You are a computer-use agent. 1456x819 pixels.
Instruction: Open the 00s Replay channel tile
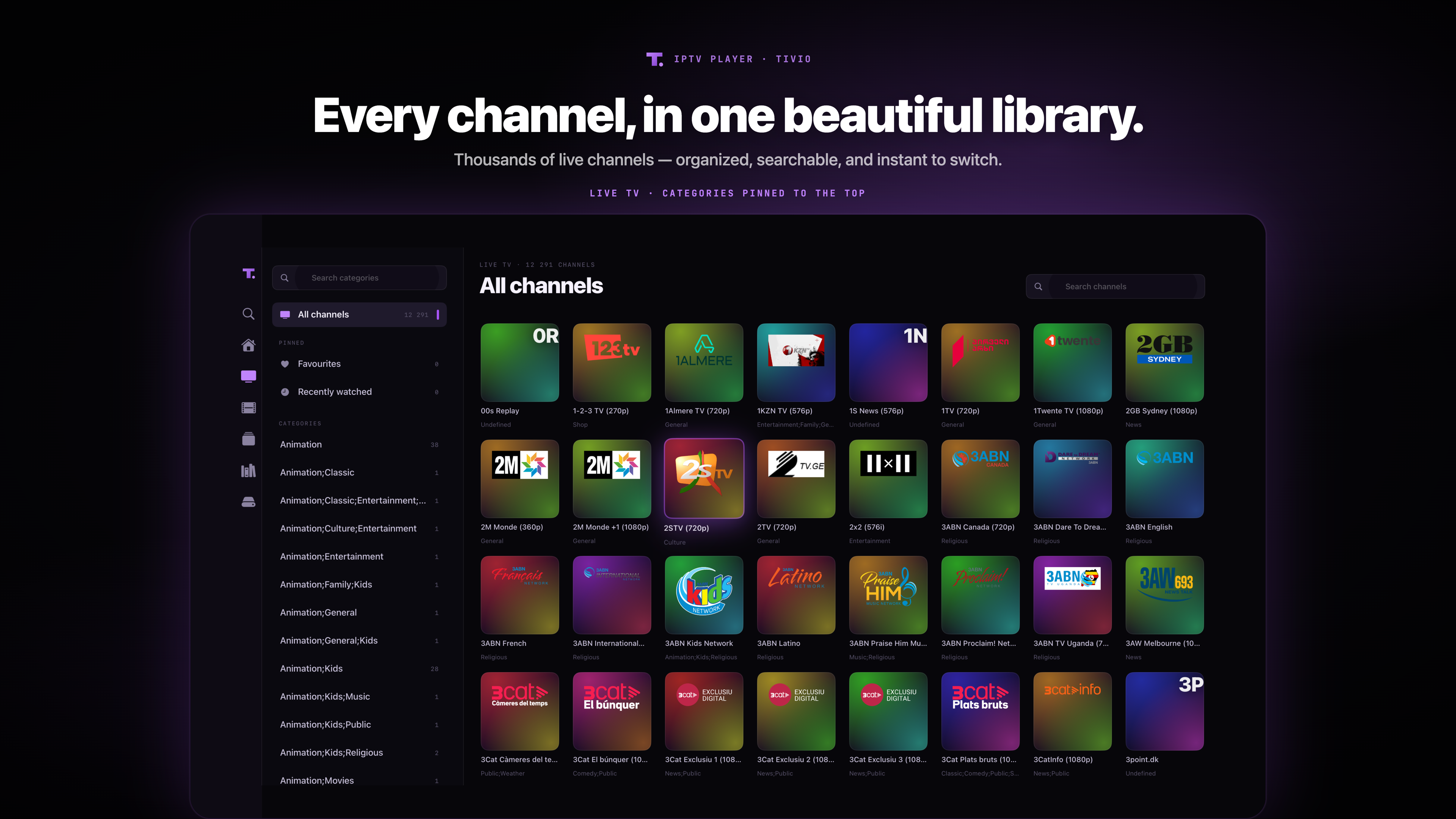click(x=519, y=362)
